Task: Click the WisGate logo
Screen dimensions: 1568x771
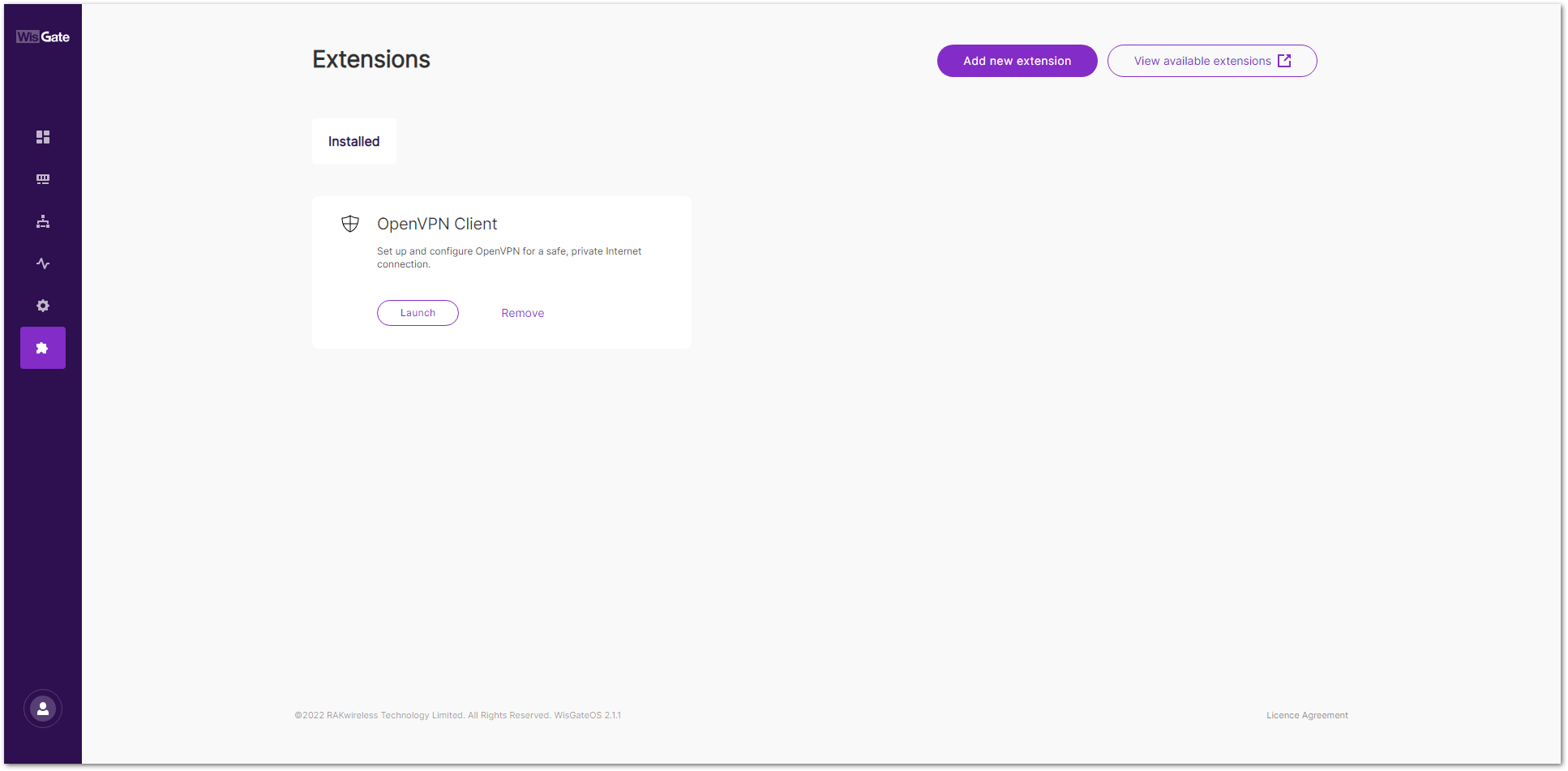Action: (43, 36)
